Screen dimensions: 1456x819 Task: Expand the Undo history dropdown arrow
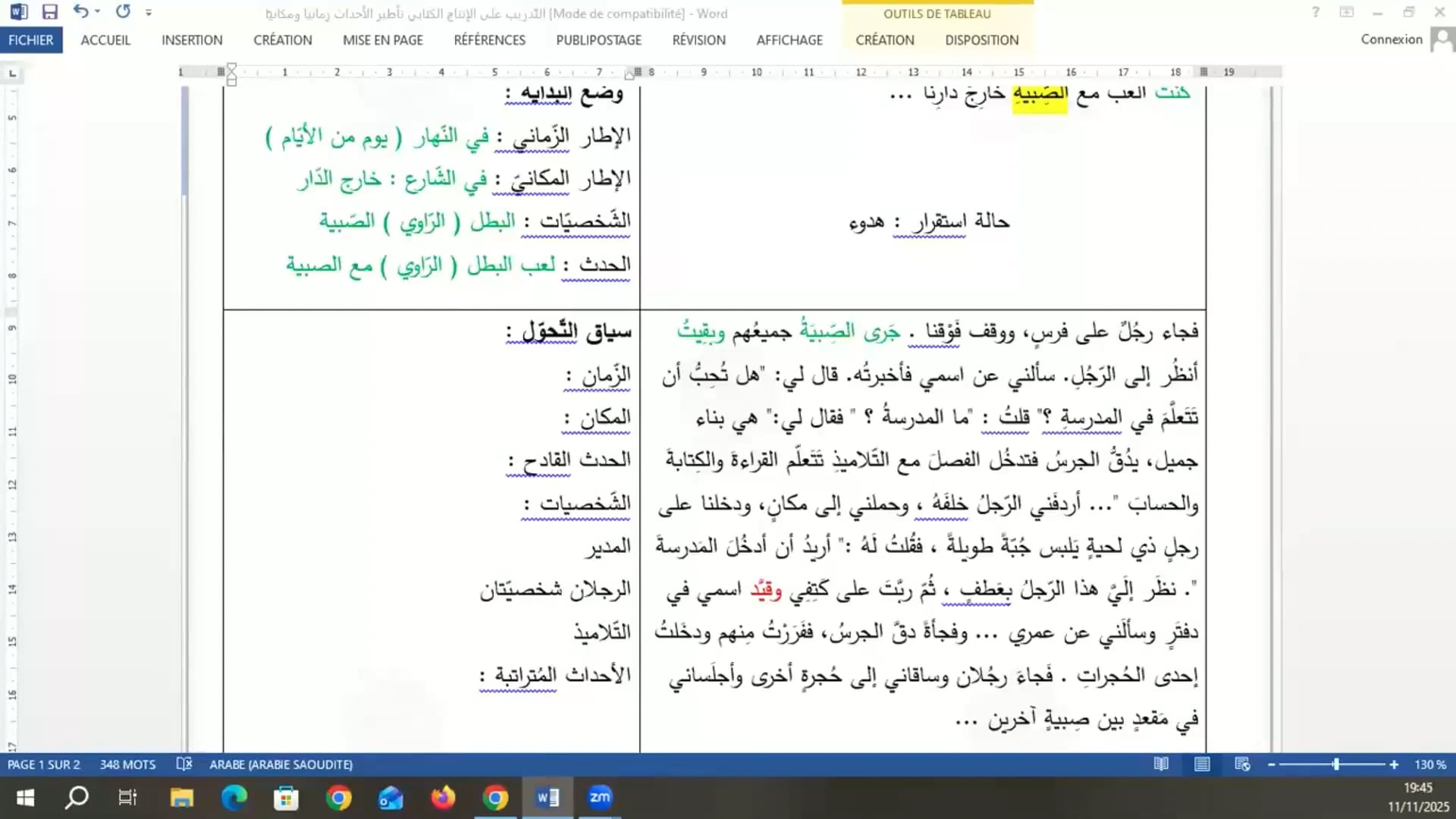98,12
